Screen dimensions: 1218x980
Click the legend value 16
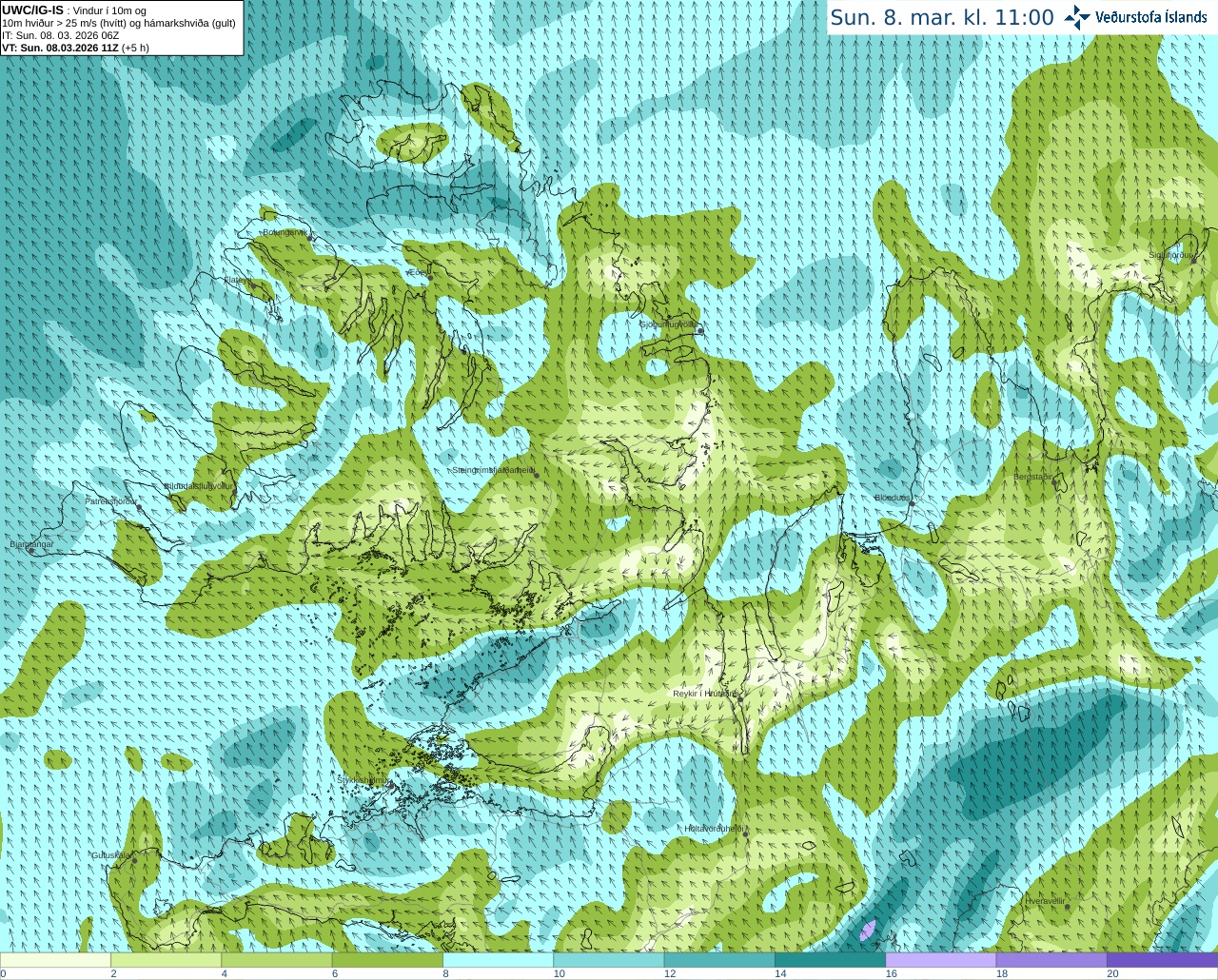892,973
